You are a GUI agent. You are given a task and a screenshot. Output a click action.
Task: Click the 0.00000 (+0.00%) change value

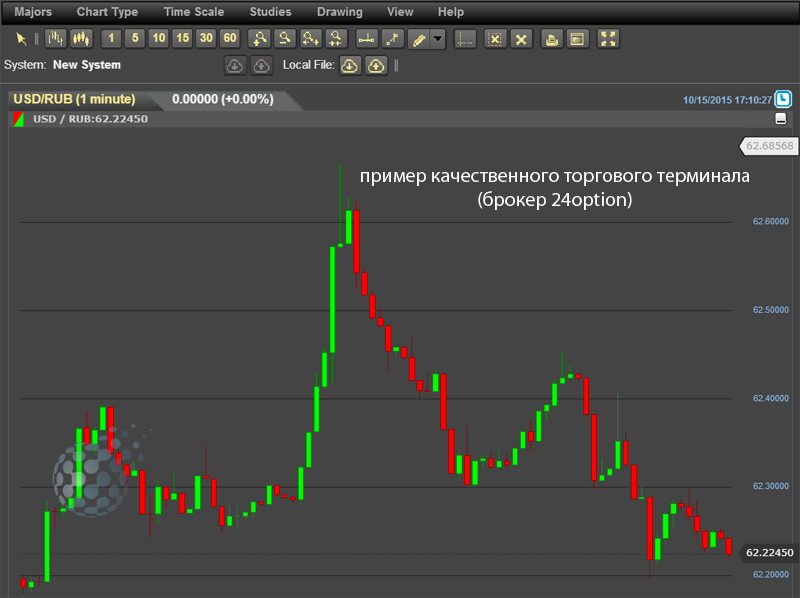coord(223,99)
